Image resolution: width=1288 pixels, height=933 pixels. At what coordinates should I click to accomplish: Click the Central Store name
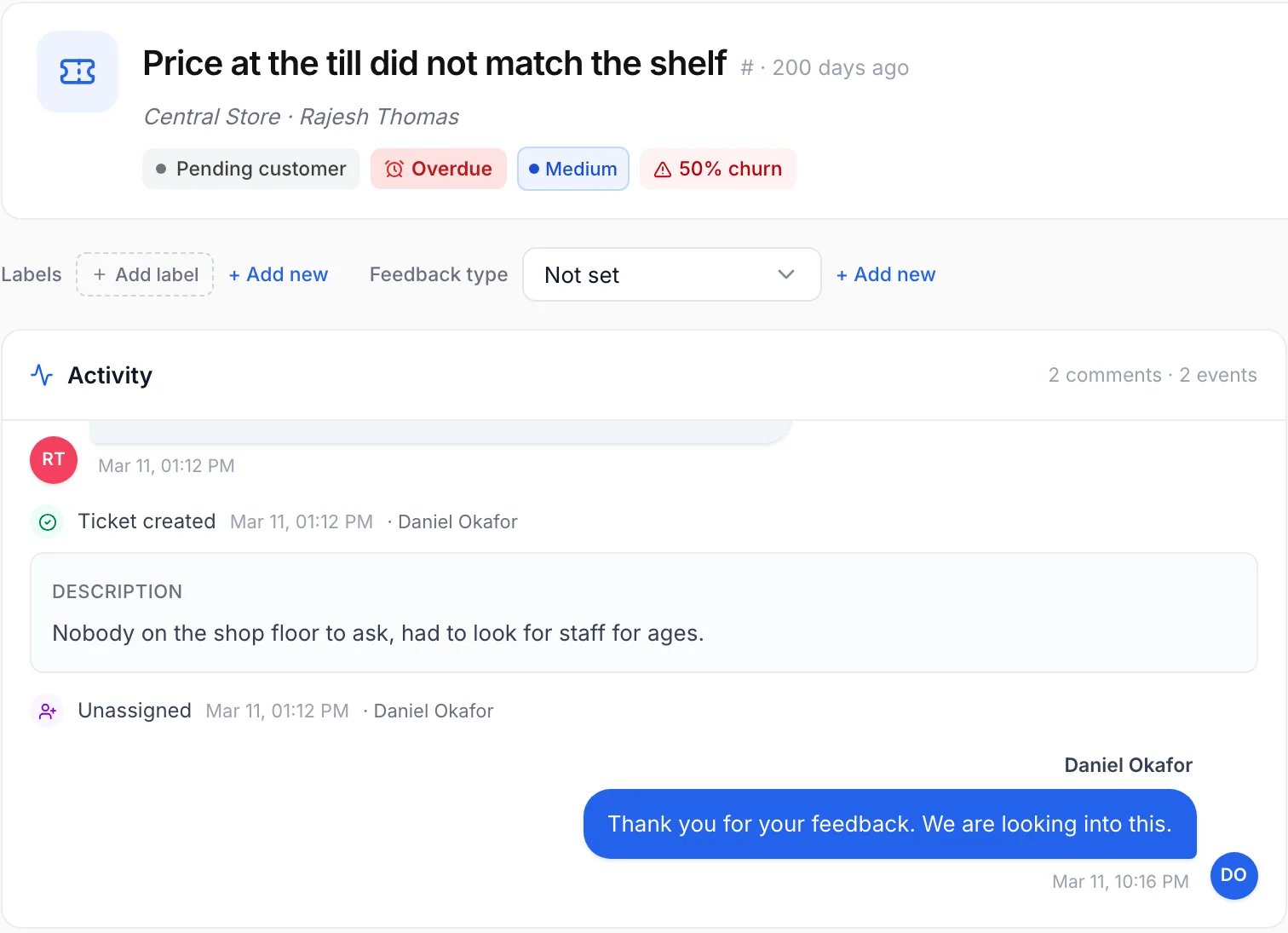[x=212, y=117]
